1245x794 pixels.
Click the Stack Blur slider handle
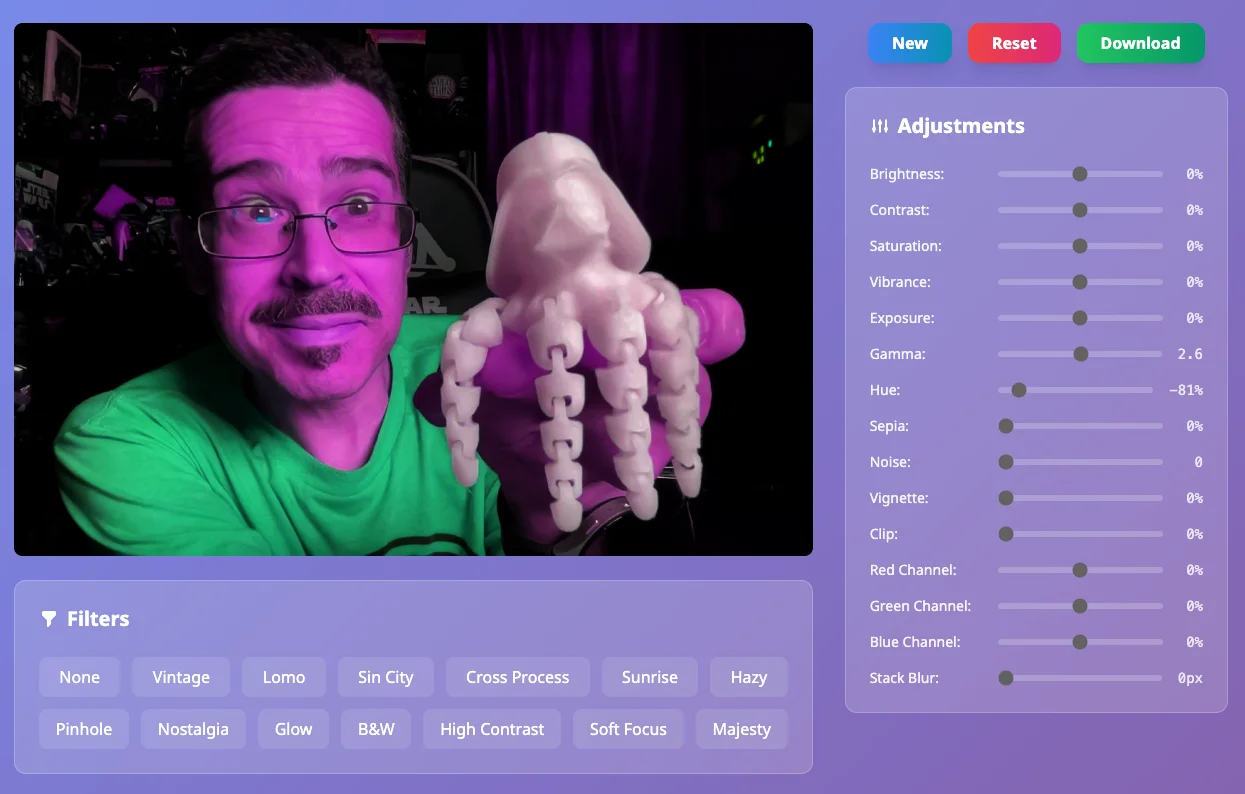coord(1006,678)
